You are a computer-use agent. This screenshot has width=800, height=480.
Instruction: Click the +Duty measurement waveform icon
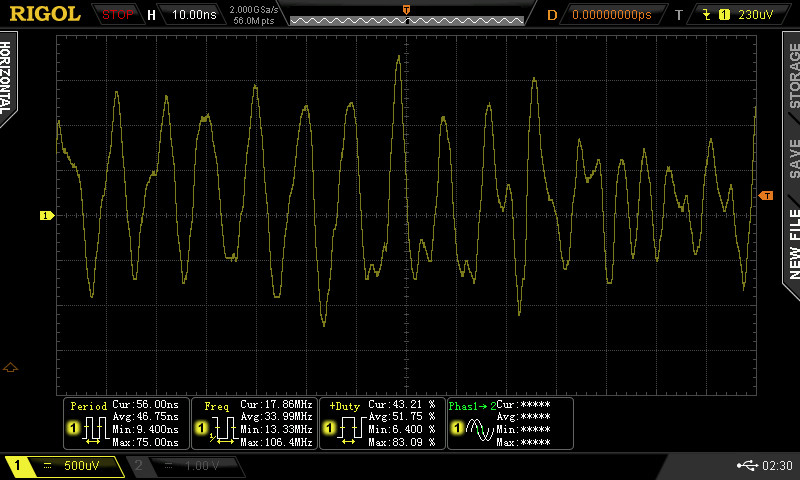pyautogui.click(x=351, y=430)
